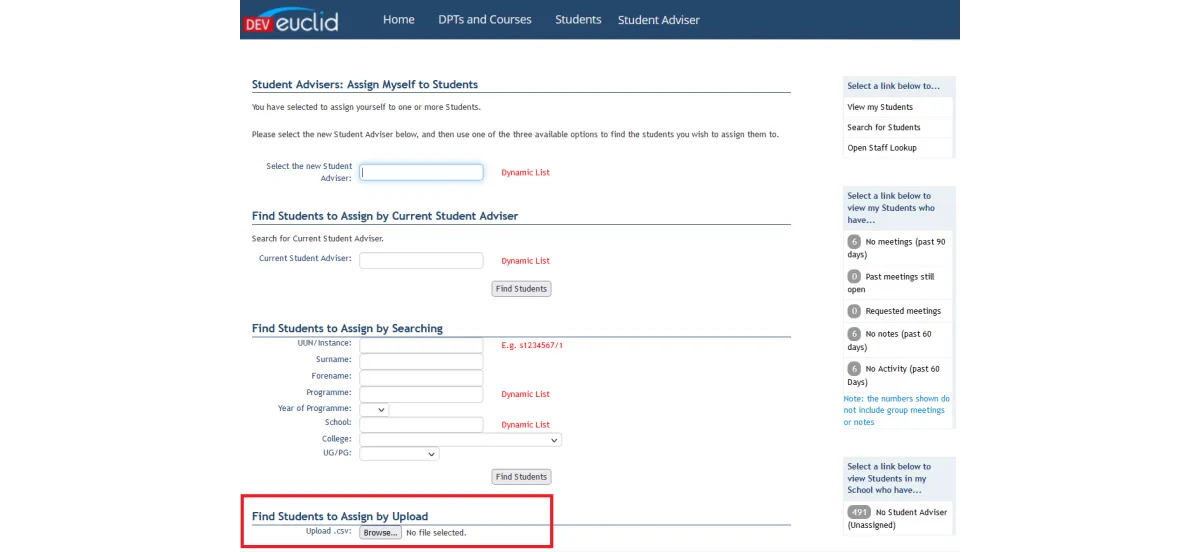Click Find Students under search section
This screenshot has height=552, width=1200.
click(x=521, y=477)
